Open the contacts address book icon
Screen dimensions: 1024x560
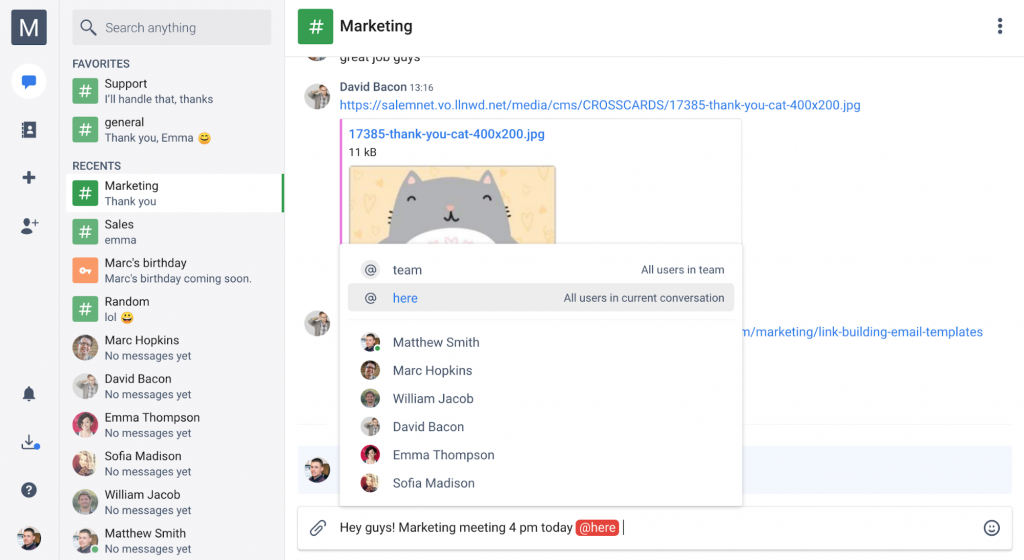click(29, 129)
